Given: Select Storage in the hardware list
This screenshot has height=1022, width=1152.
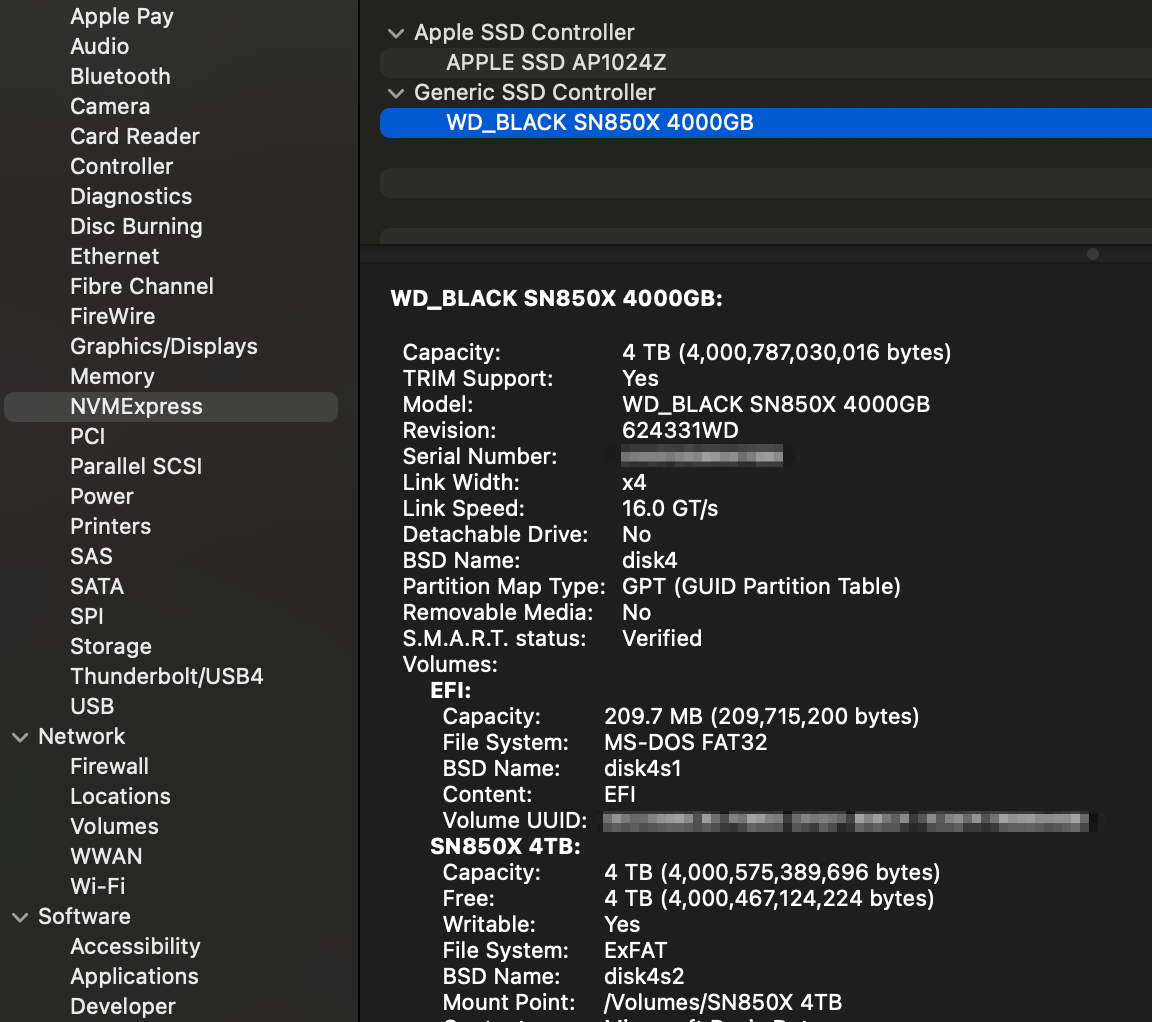Looking at the screenshot, I should click(x=111, y=647).
